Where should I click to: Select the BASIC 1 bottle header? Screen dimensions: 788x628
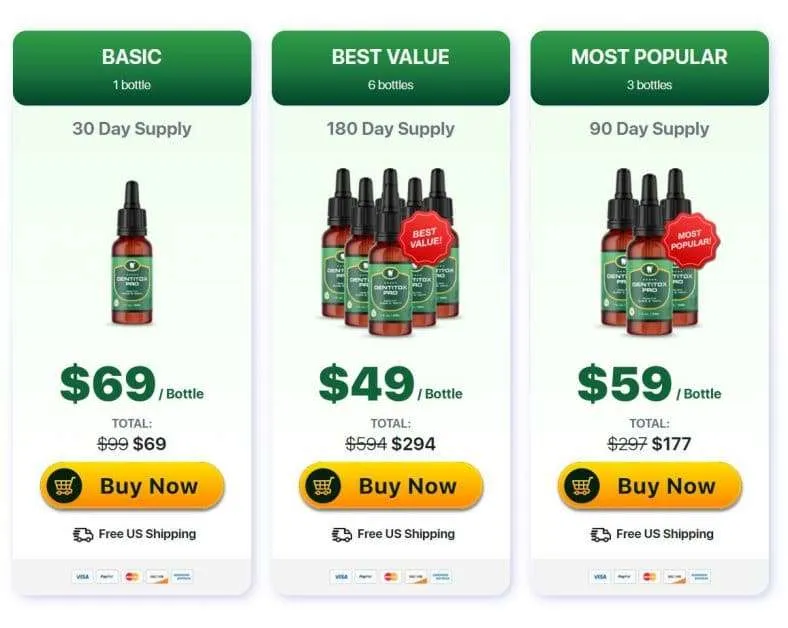point(132,68)
